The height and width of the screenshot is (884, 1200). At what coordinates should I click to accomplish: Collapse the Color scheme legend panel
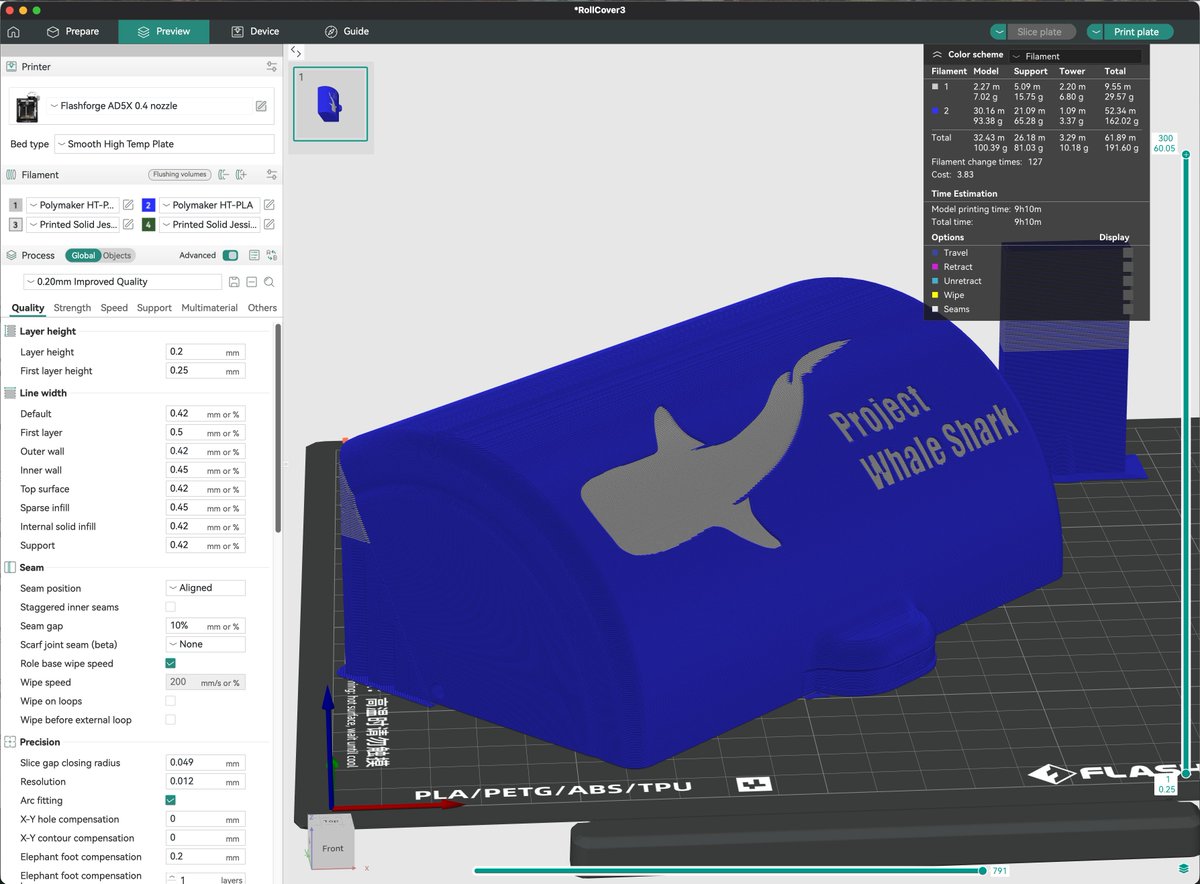(937, 55)
